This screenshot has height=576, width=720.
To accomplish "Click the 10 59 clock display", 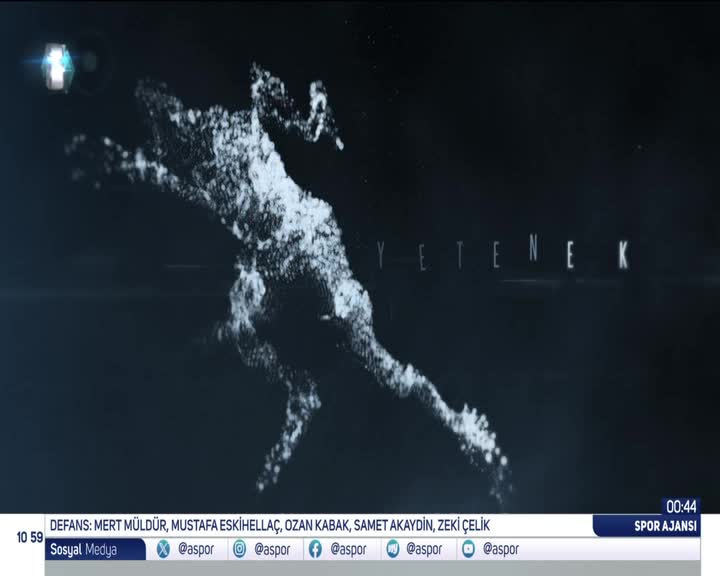I will point(29,537).
